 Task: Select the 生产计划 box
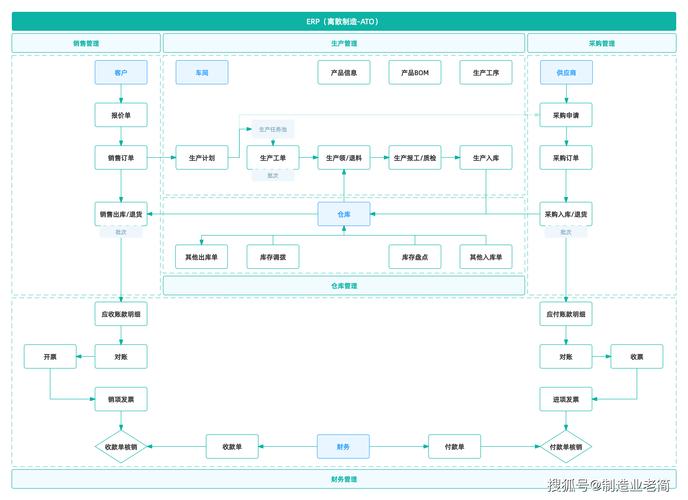click(202, 157)
